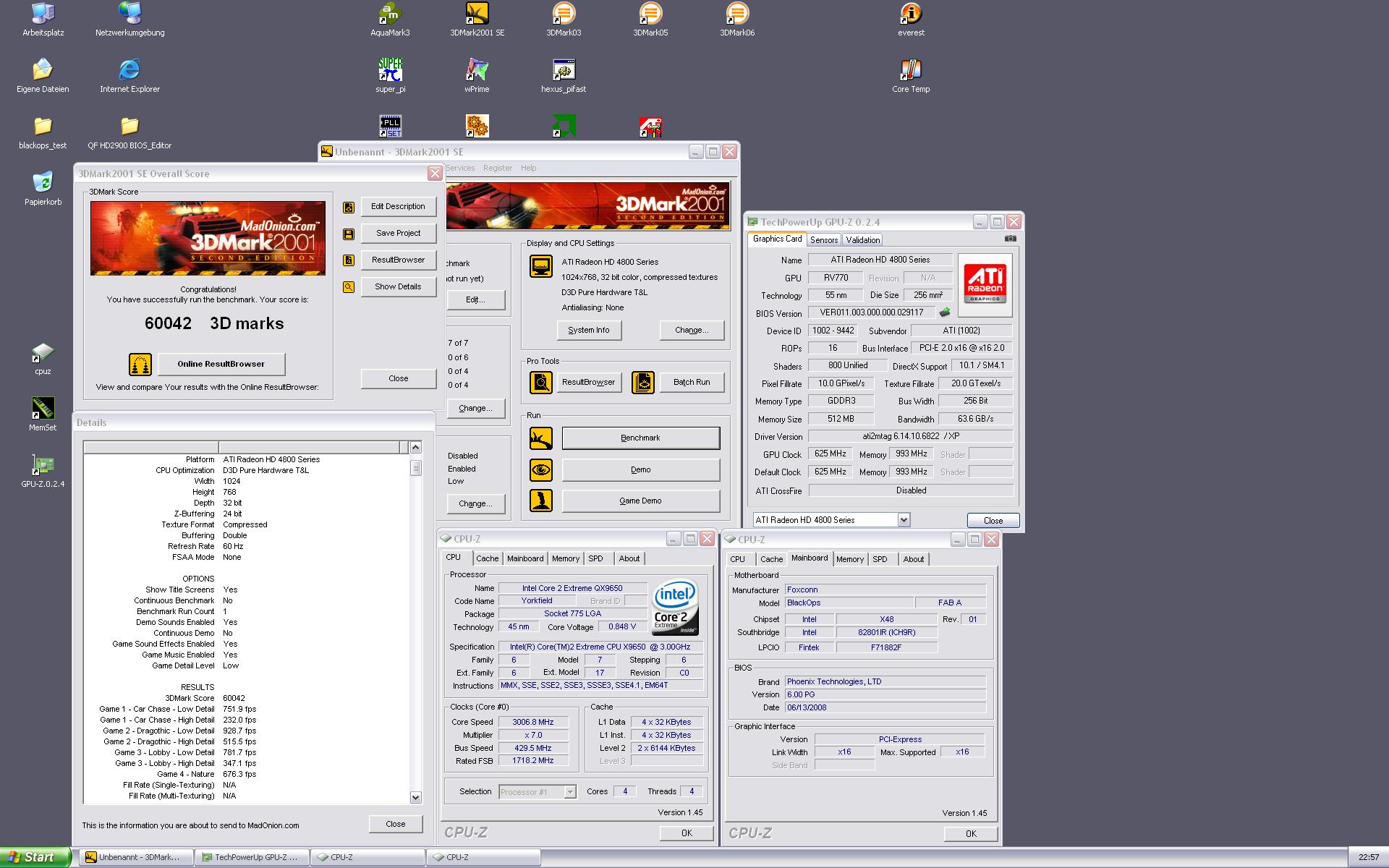Image resolution: width=1389 pixels, height=868 pixels.
Task: Click the Edit Description button
Action: click(x=398, y=206)
